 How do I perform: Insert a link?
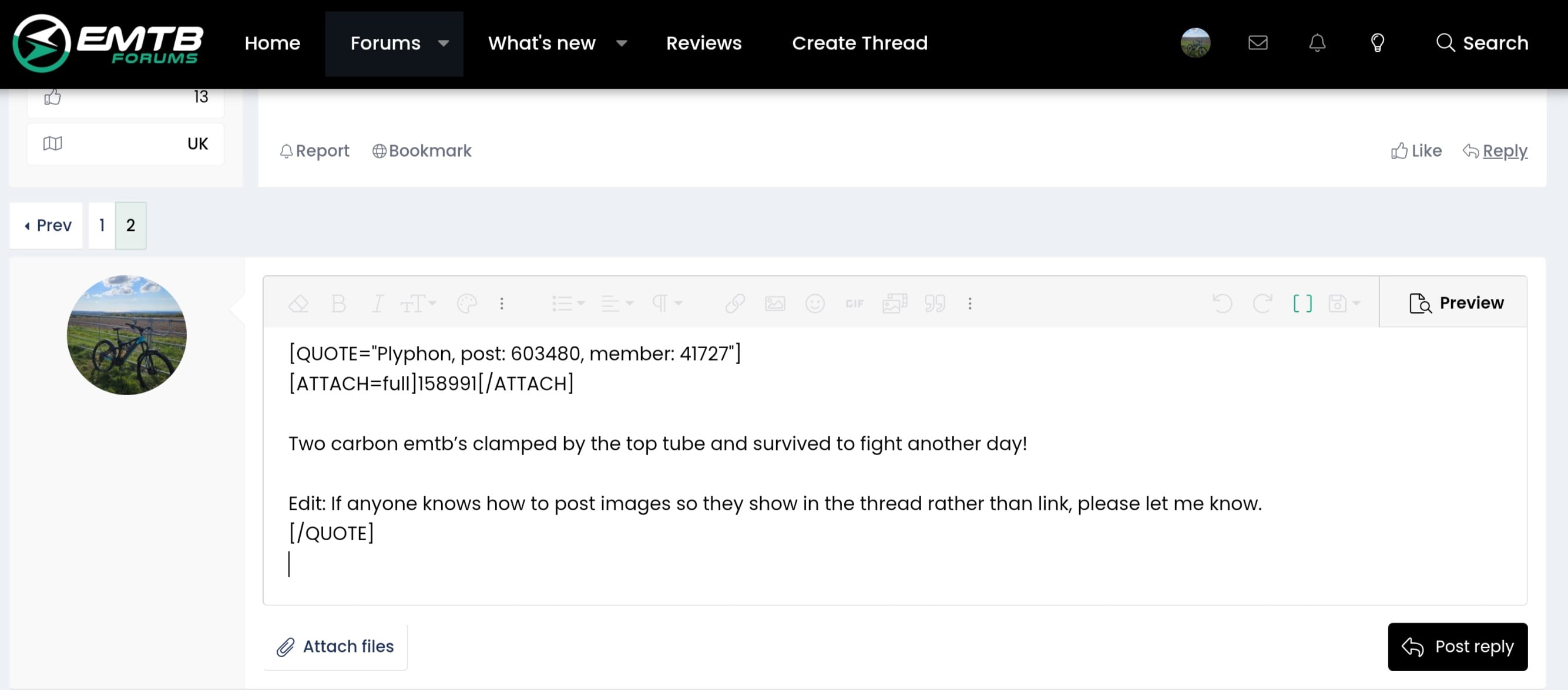(x=735, y=303)
